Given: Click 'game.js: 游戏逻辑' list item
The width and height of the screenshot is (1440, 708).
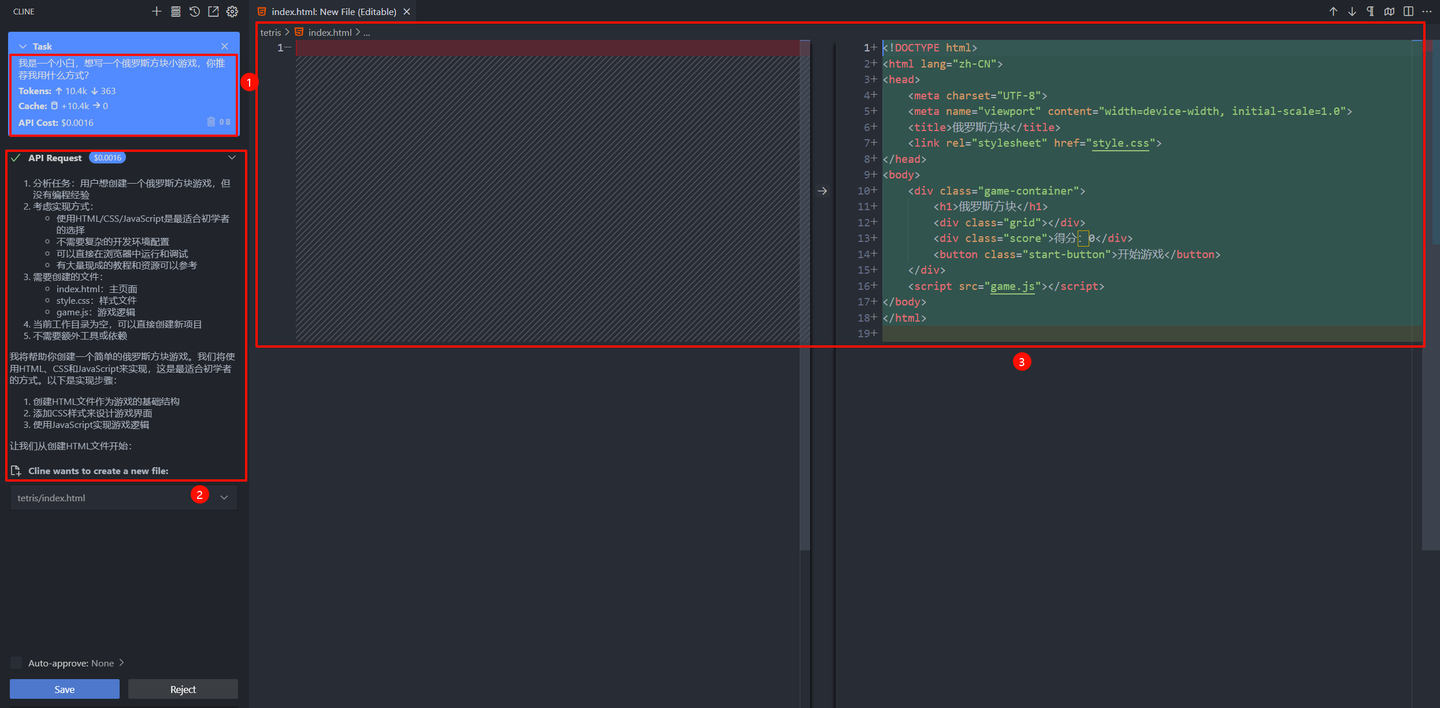Looking at the screenshot, I should click(x=95, y=313).
